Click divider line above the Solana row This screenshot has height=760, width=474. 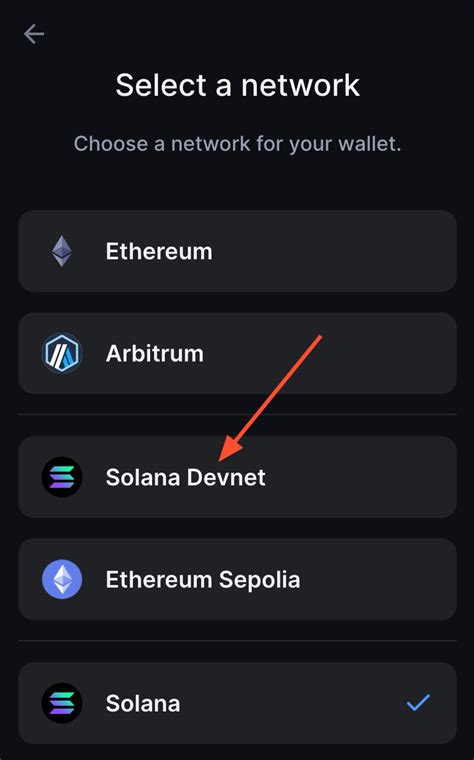pos(237,640)
